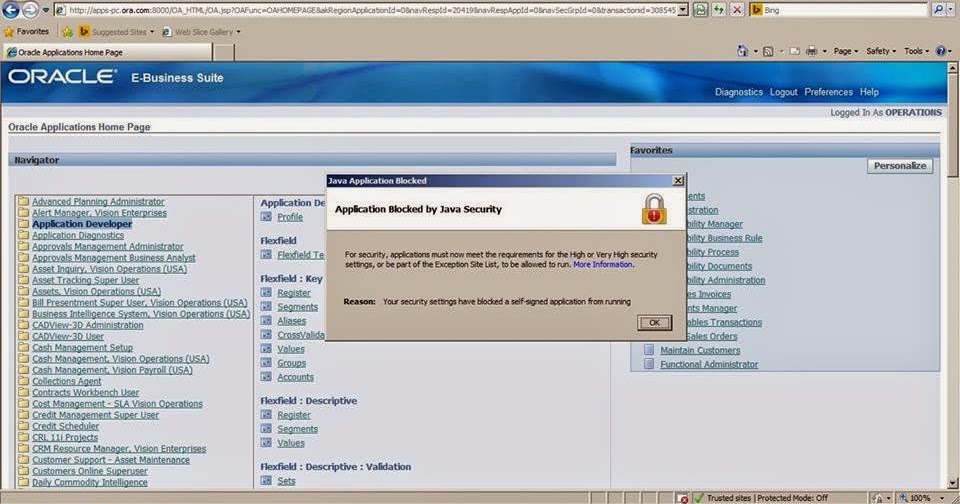Image resolution: width=960 pixels, height=504 pixels.
Task: Open Application Diagnostics responsibility
Action: [78, 235]
